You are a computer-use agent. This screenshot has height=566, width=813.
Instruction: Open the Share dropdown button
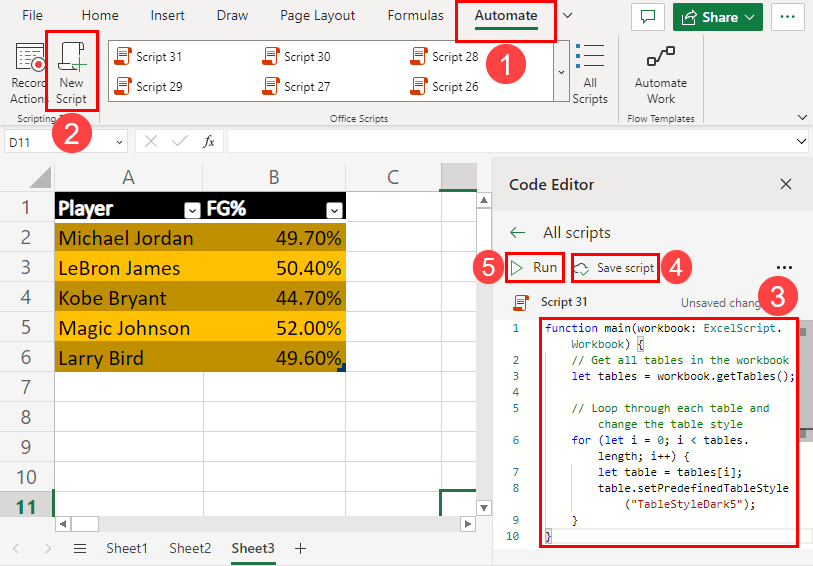(x=718, y=17)
